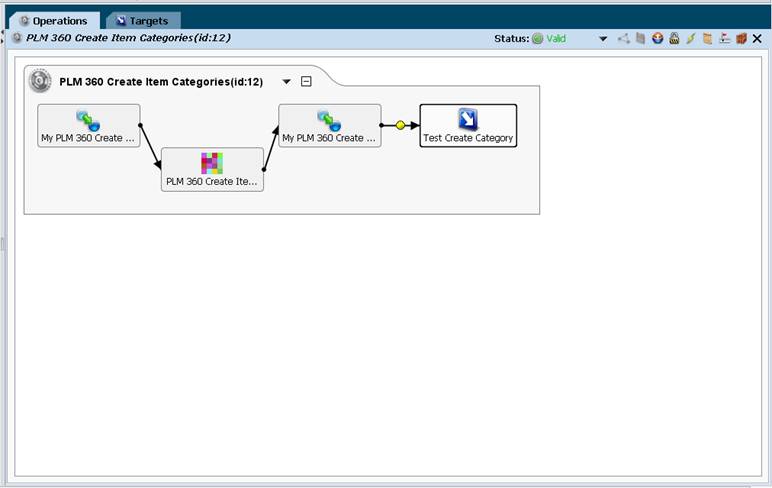Select the second My PLM 360 Create node
This screenshot has height=488, width=772.
[330, 126]
